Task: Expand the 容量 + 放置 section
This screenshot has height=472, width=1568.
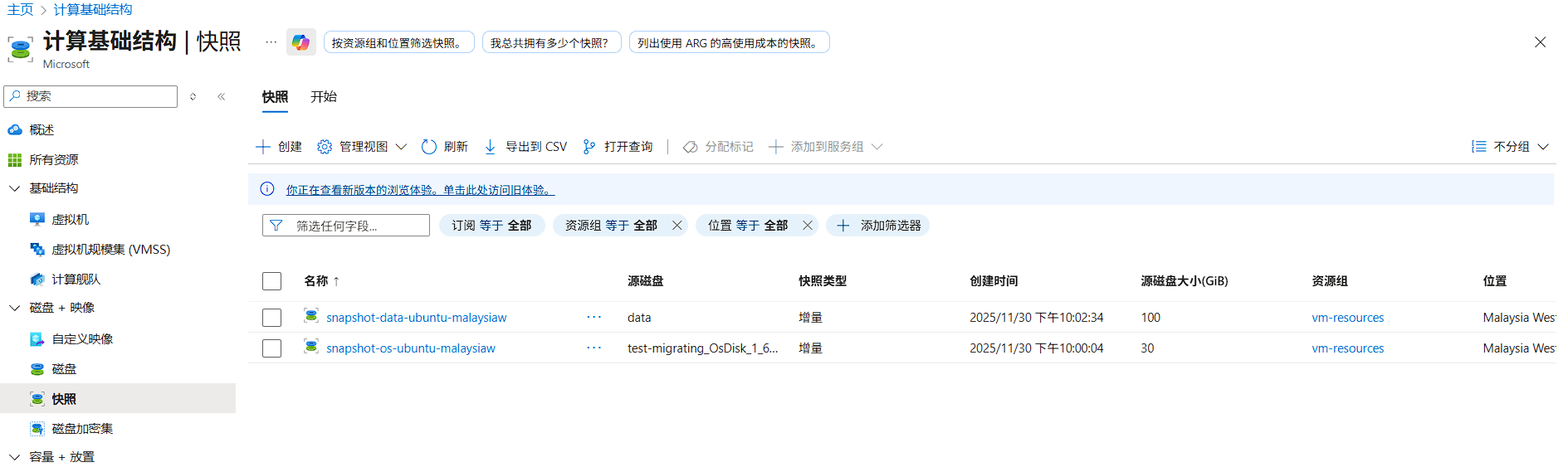Action: [x=14, y=457]
